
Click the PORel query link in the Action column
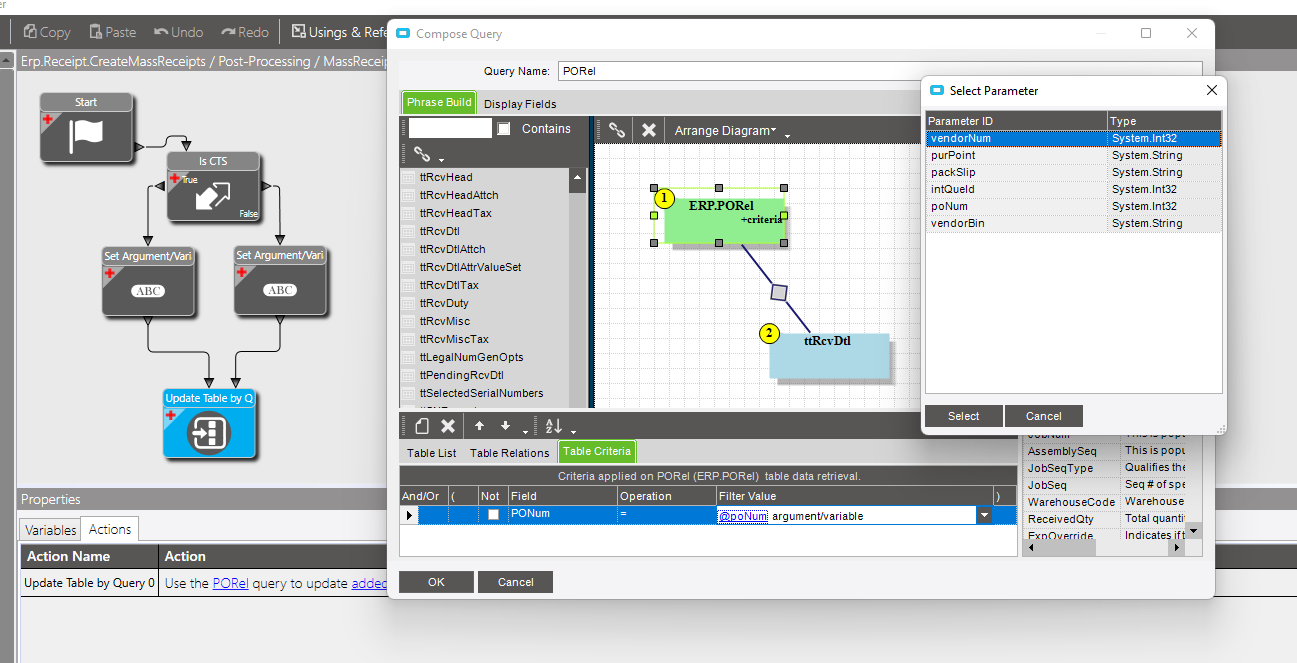click(x=230, y=583)
